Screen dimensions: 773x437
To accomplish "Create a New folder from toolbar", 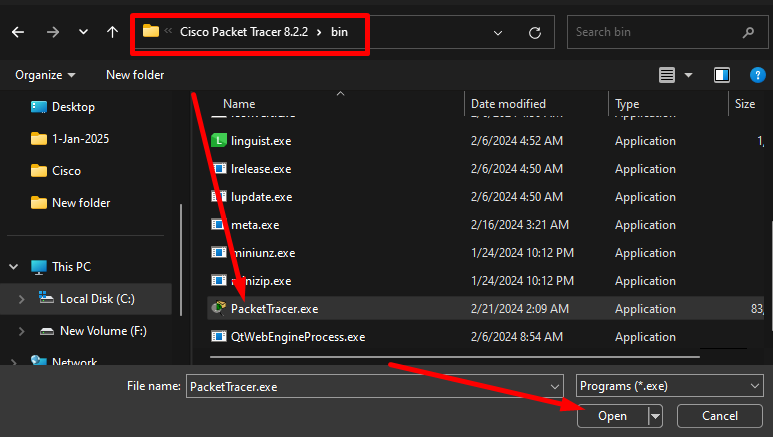I will click(x=135, y=75).
